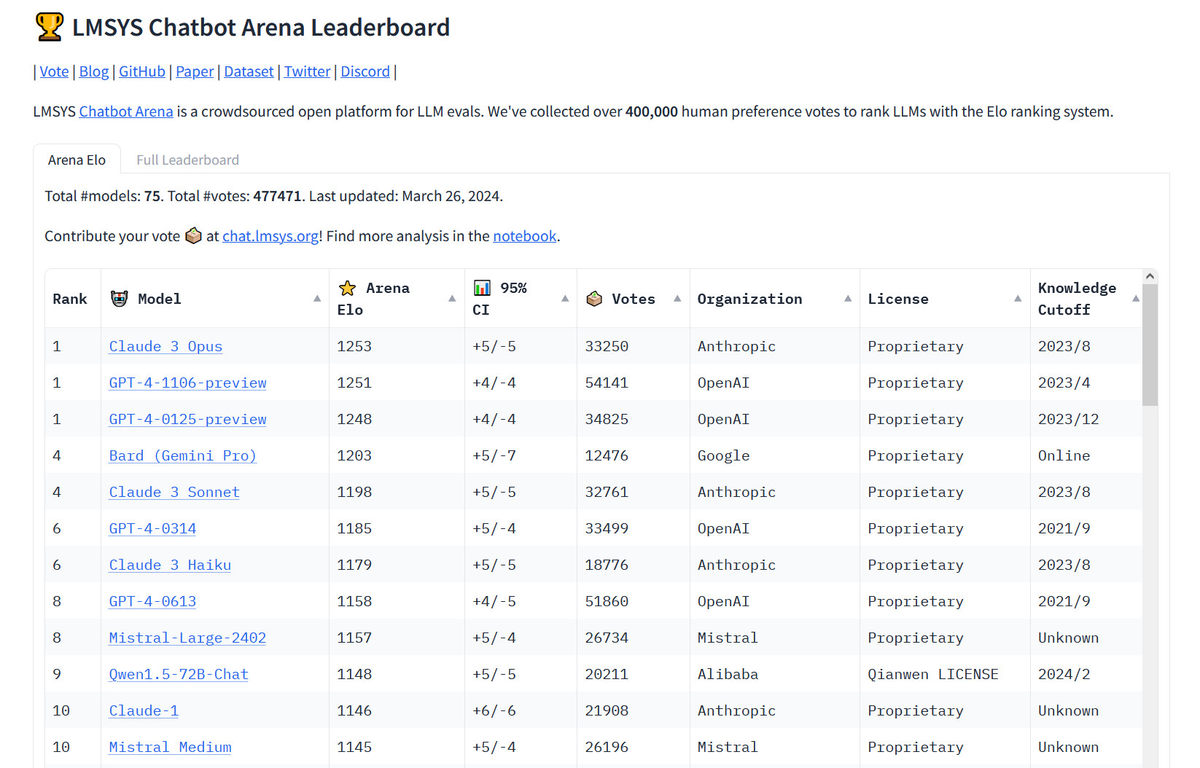Image resolution: width=1200 pixels, height=768 pixels.
Task: Open the Claude 3 Haiku model link
Action: coord(170,565)
